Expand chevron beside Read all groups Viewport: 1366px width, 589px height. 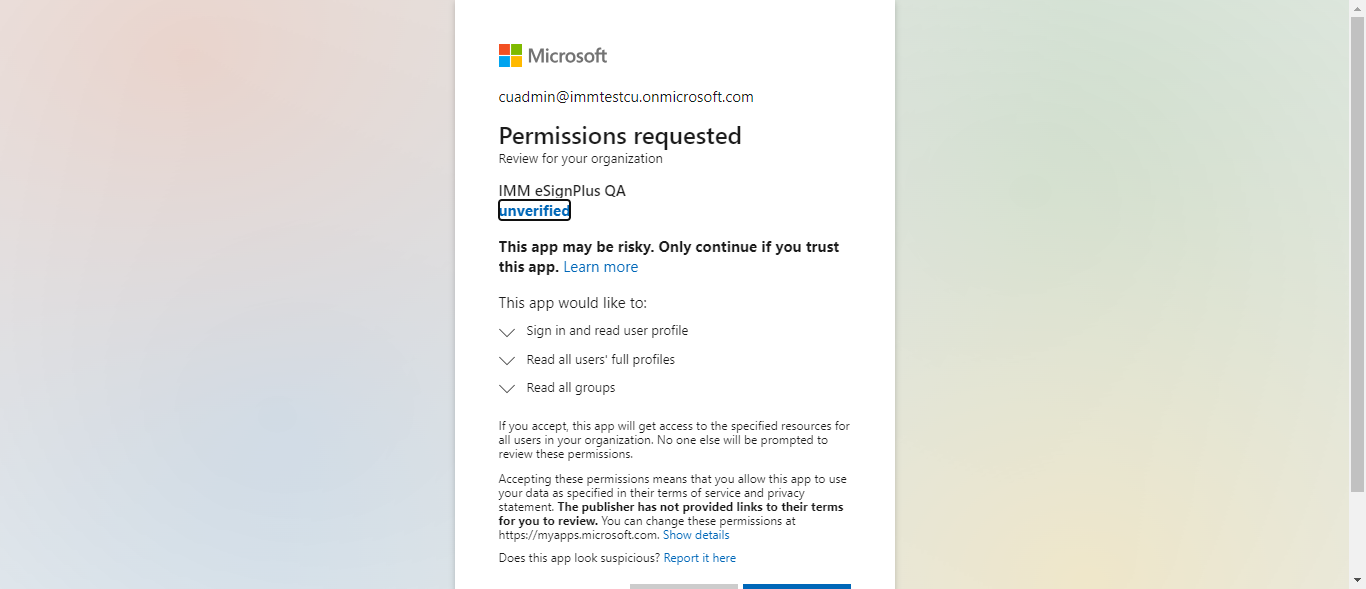pyautogui.click(x=507, y=388)
